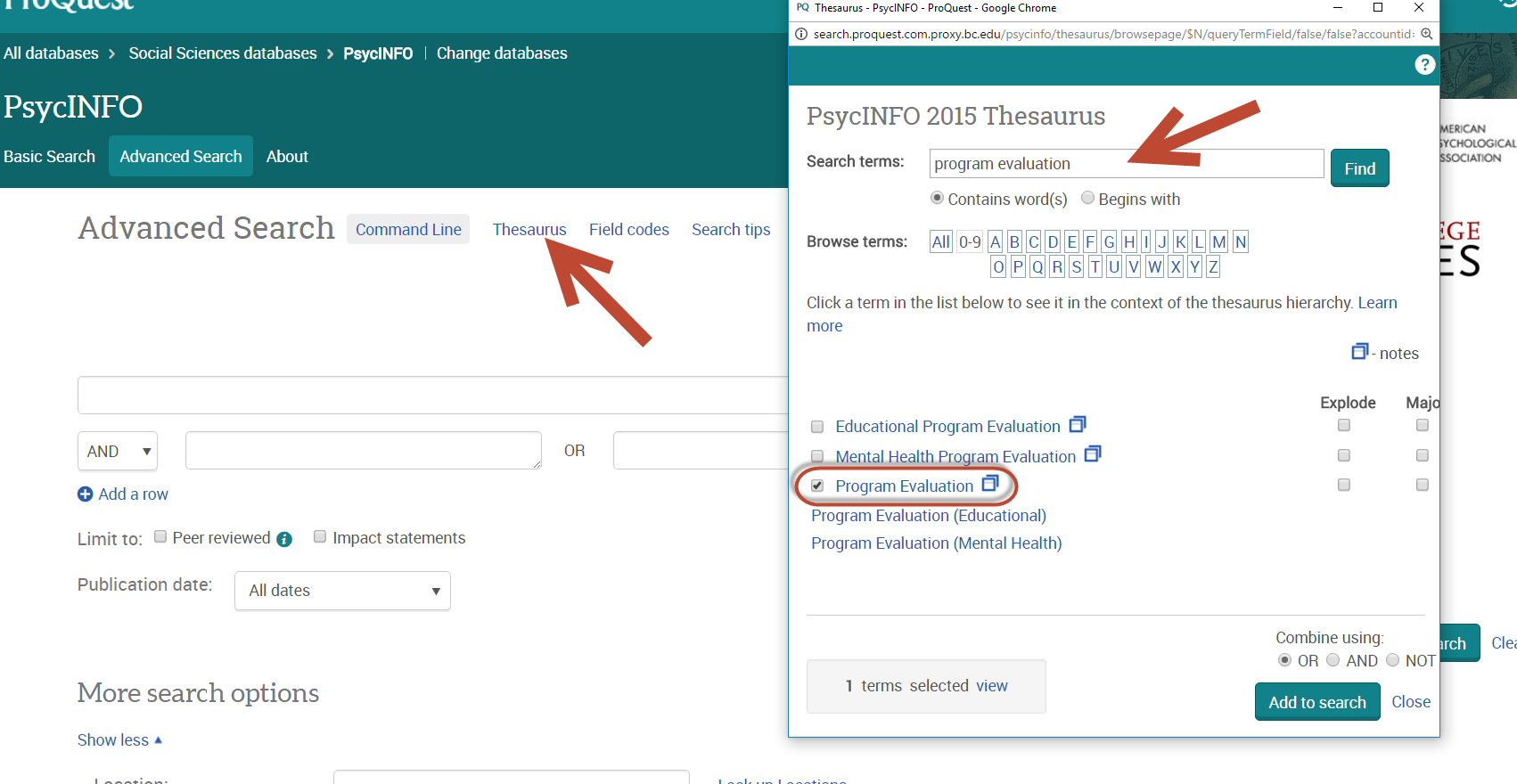Screen dimensions: 1517x784
Task: Enable Explode for Educational Program Evaluation
Action: coord(1344,426)
